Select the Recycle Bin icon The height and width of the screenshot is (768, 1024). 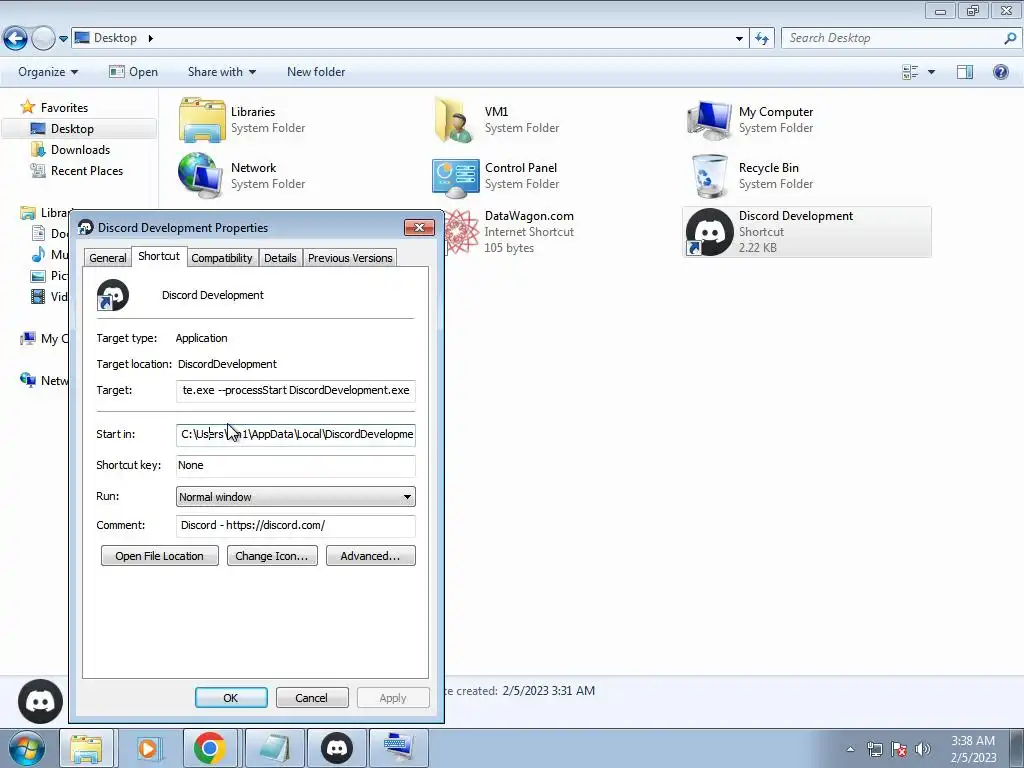point(710,176)
